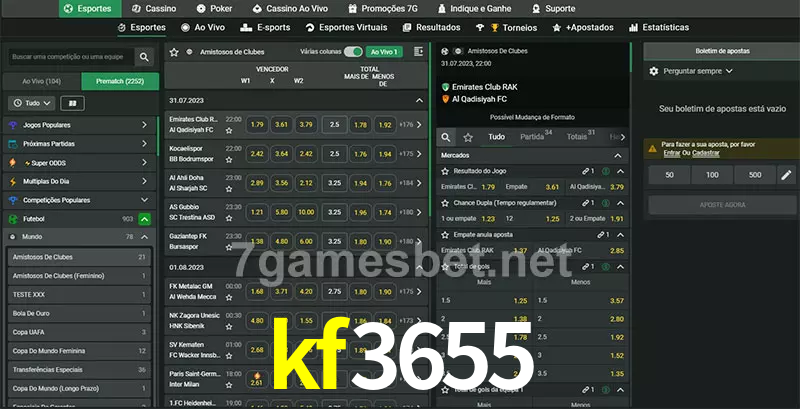The height and width of the screenshot is (409, 800).
Task: Open the Resultados tab
Action: (431, 28)
